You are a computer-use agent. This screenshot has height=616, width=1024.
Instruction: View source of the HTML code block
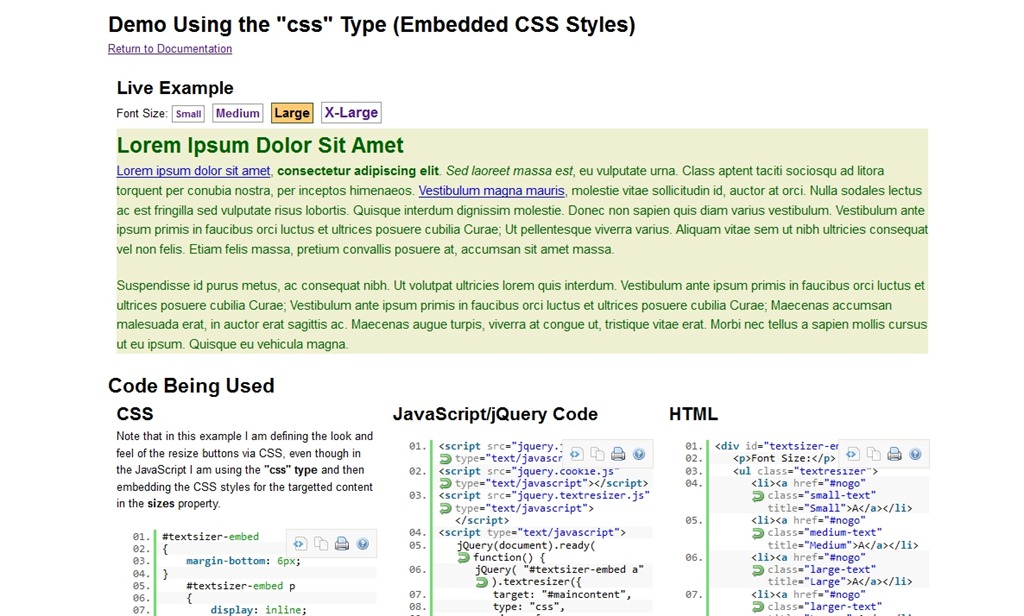(x=852, y=454)
